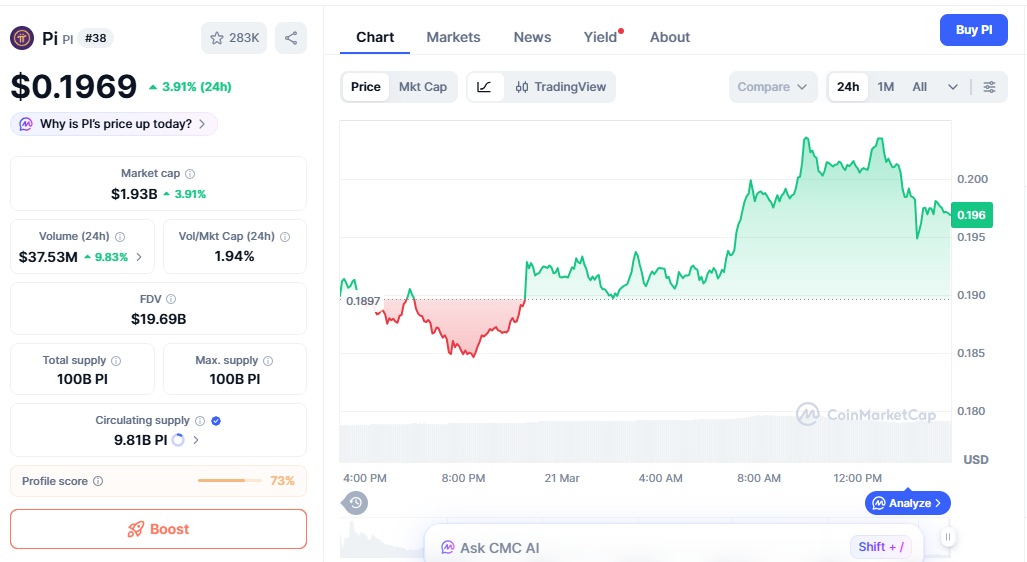
Task: Show Max. supply info icon
Action: click(268, 361)
